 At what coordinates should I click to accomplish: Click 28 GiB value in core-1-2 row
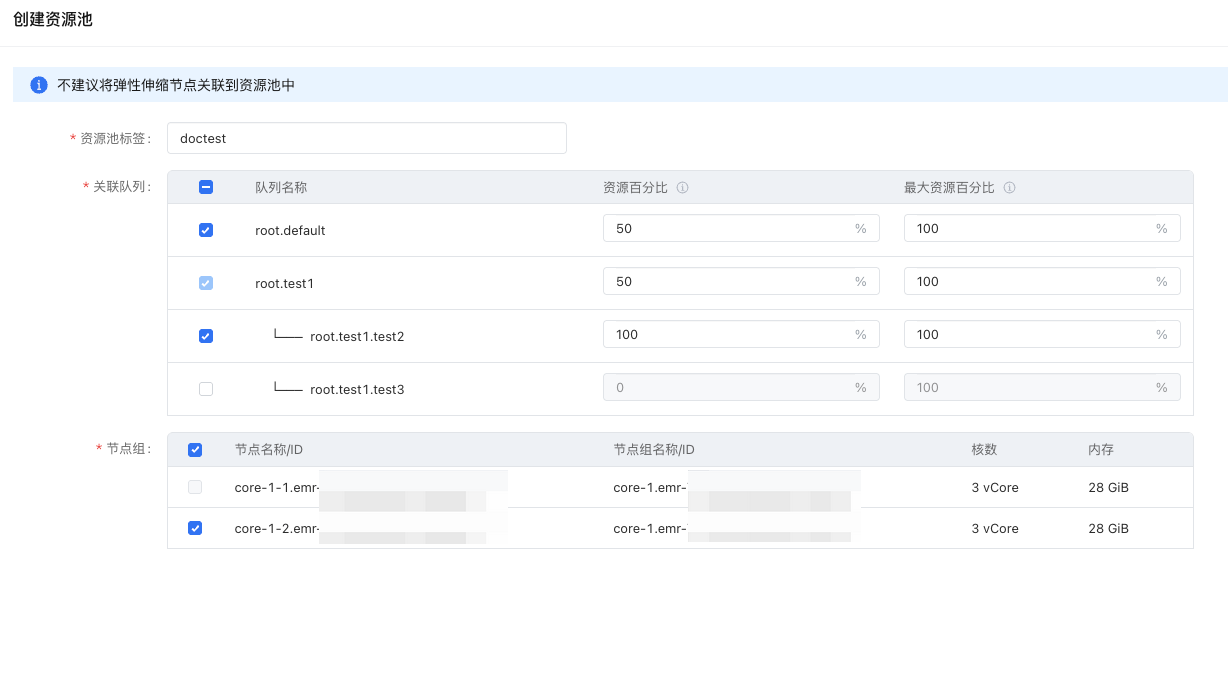pos(1108,528)
